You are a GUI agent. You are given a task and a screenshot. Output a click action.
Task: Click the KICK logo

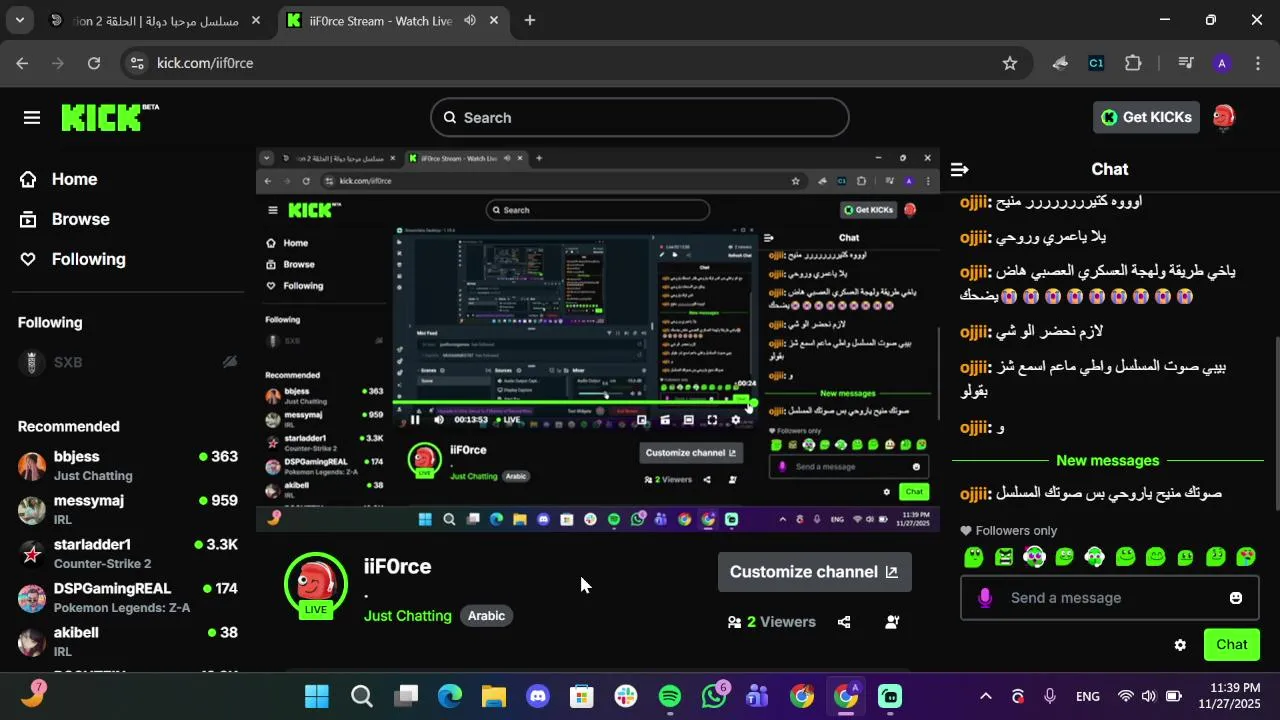(110, 118)
